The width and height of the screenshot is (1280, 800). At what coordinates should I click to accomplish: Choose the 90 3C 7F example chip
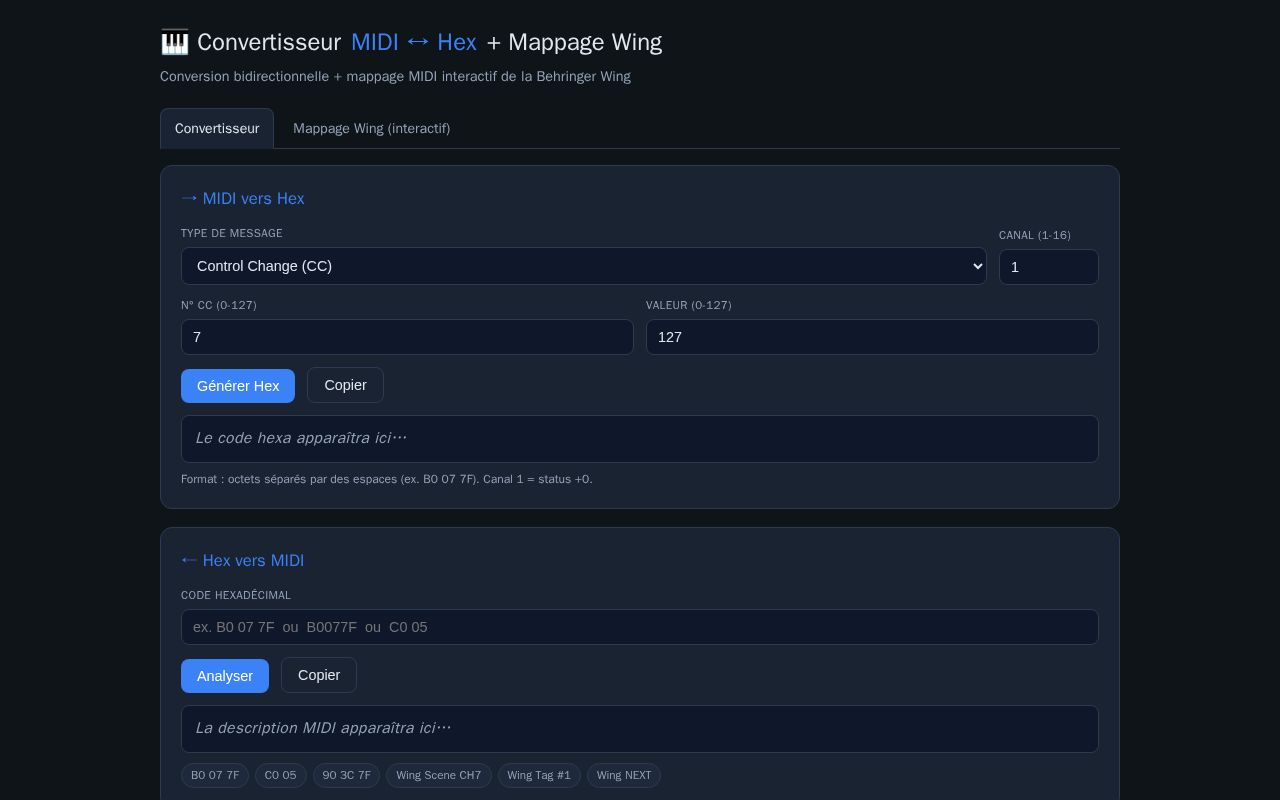[x=346, y=775]
